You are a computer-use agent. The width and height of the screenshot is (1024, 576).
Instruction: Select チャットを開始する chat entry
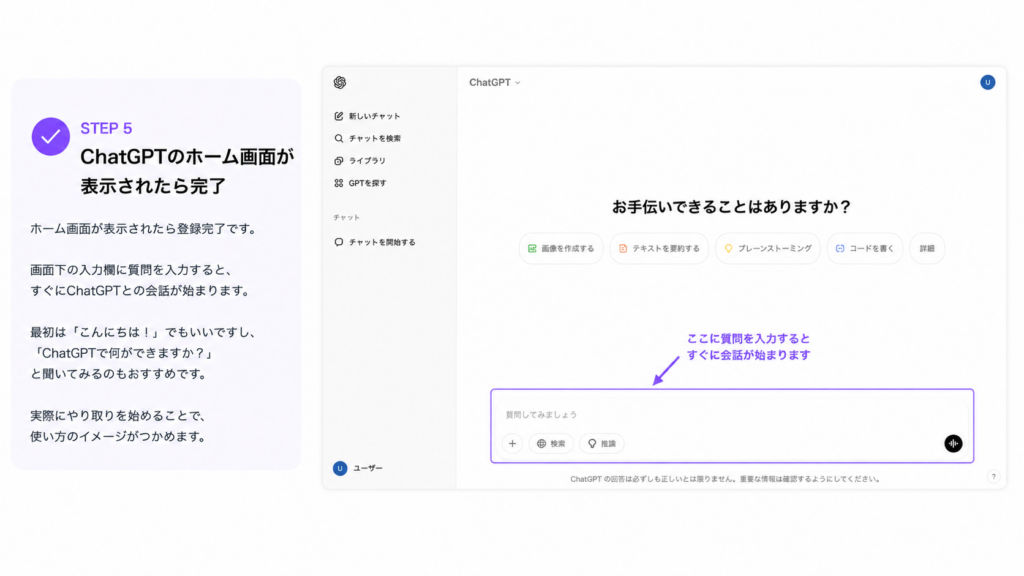(x=375, y=242)
